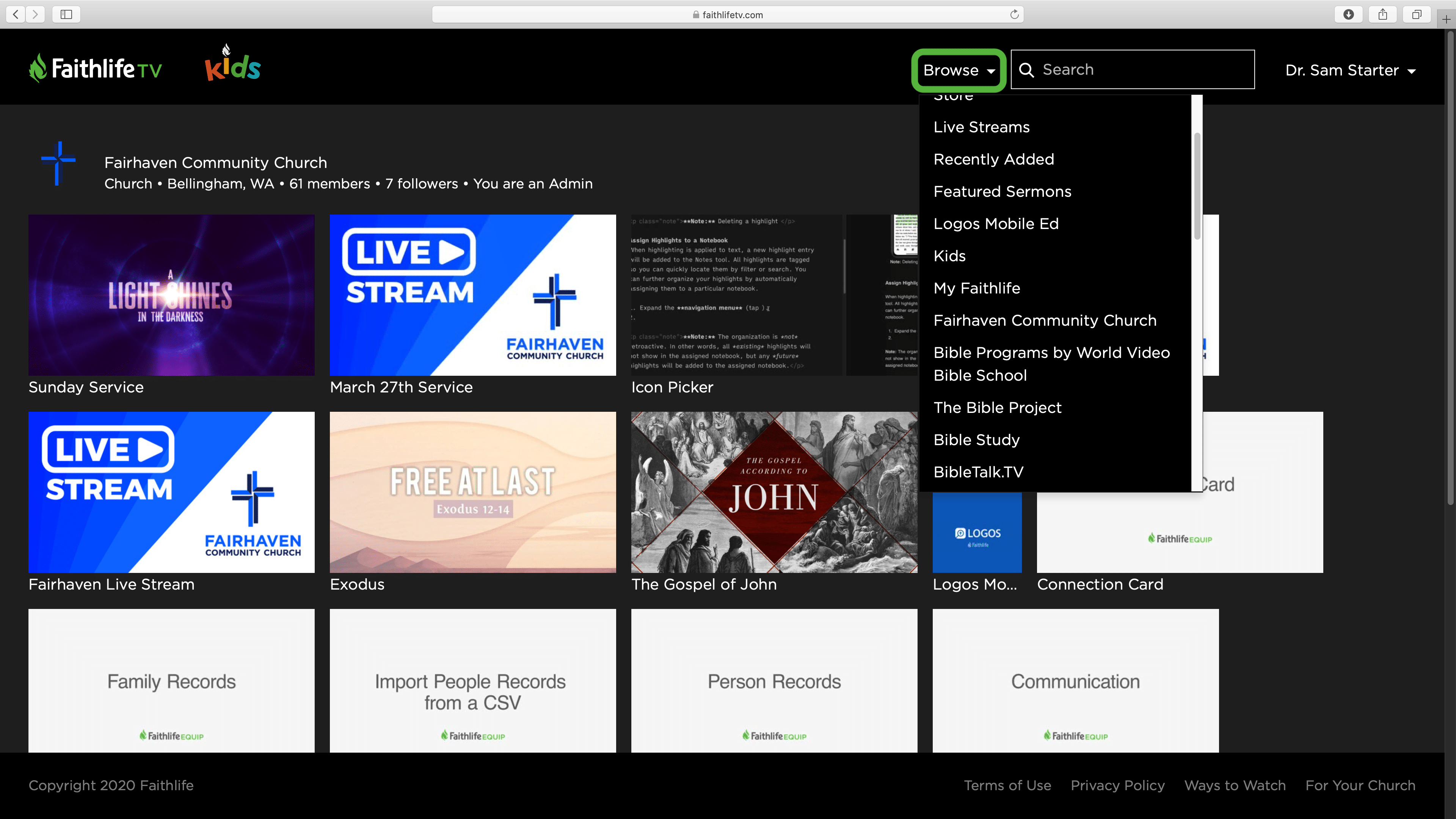Viewport: 1456px width, 819px height.
Task: Open the Sunday Service thumbnail
Action: click(x=171, y=295)
